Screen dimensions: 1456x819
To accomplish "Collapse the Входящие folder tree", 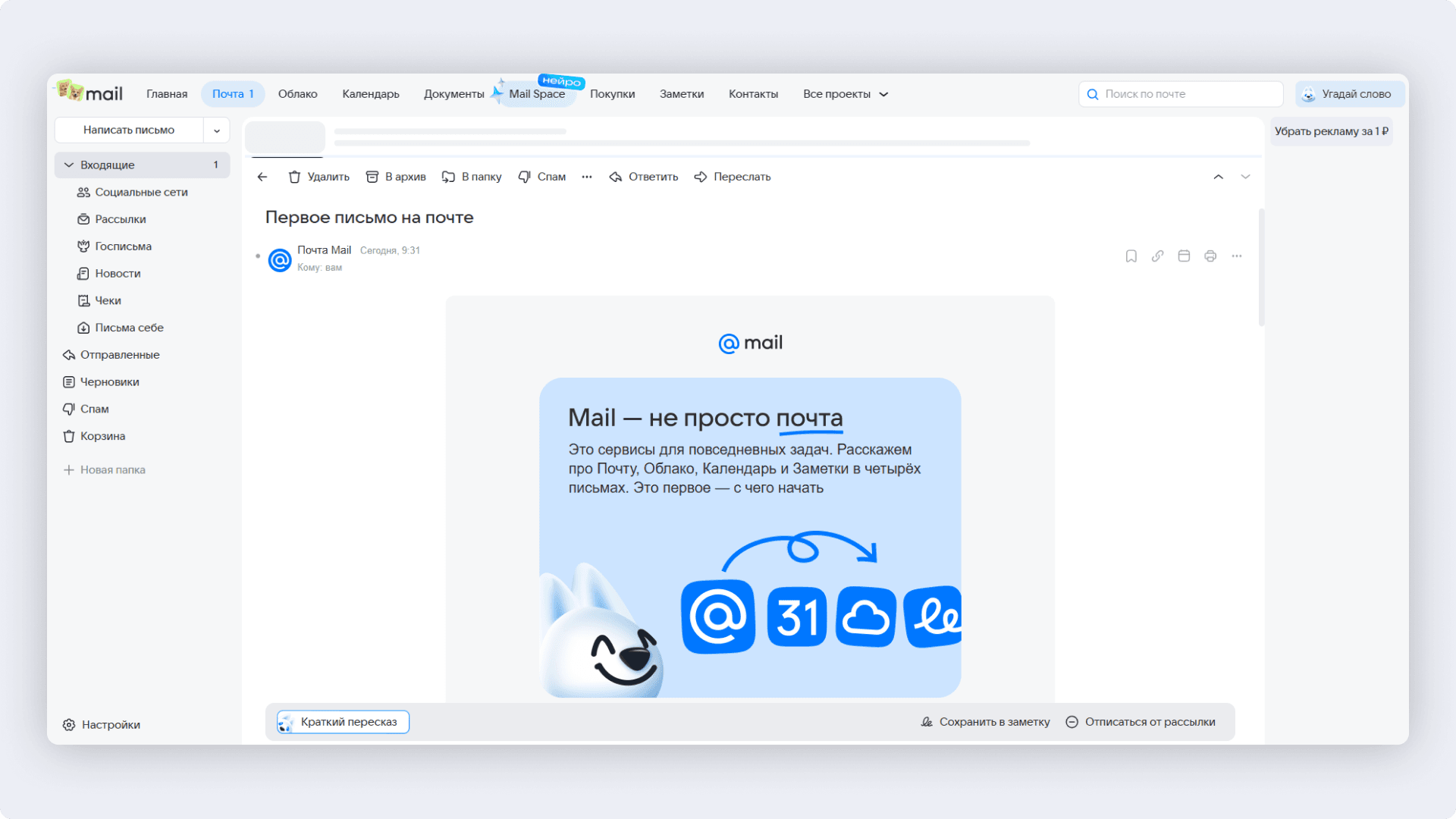I will point(69,165).
